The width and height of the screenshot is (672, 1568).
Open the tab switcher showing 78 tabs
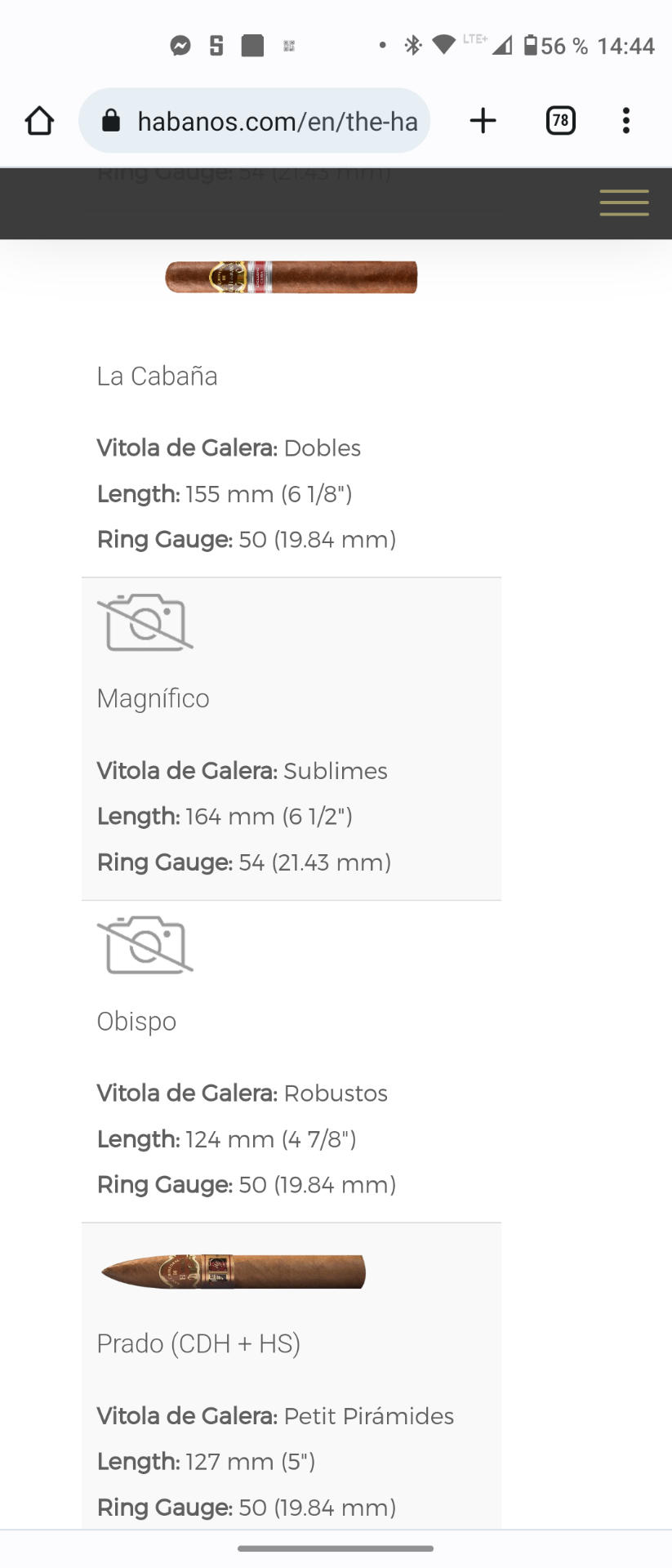coord(560,121)
